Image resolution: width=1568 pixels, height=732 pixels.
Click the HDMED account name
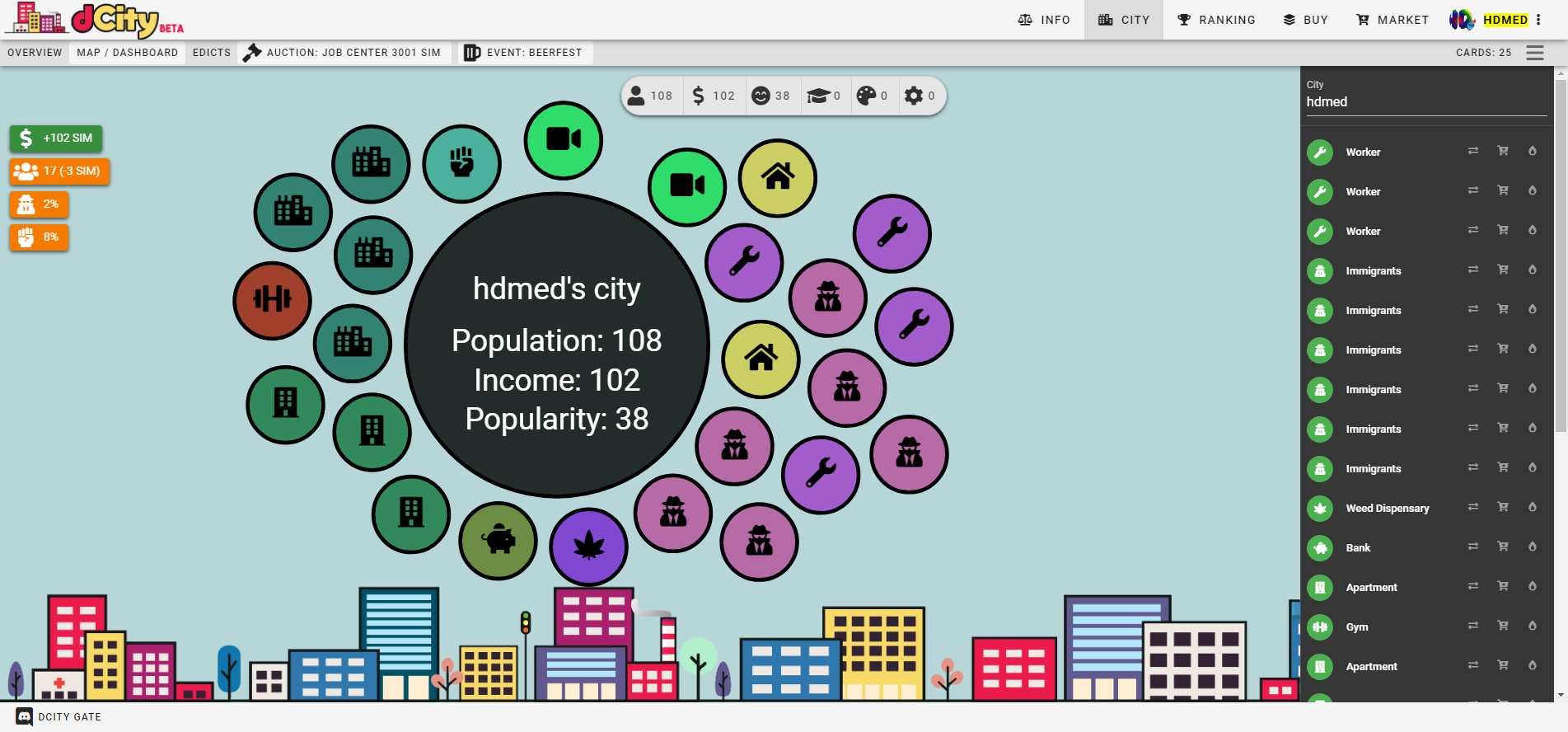(x=1505, y=20)
